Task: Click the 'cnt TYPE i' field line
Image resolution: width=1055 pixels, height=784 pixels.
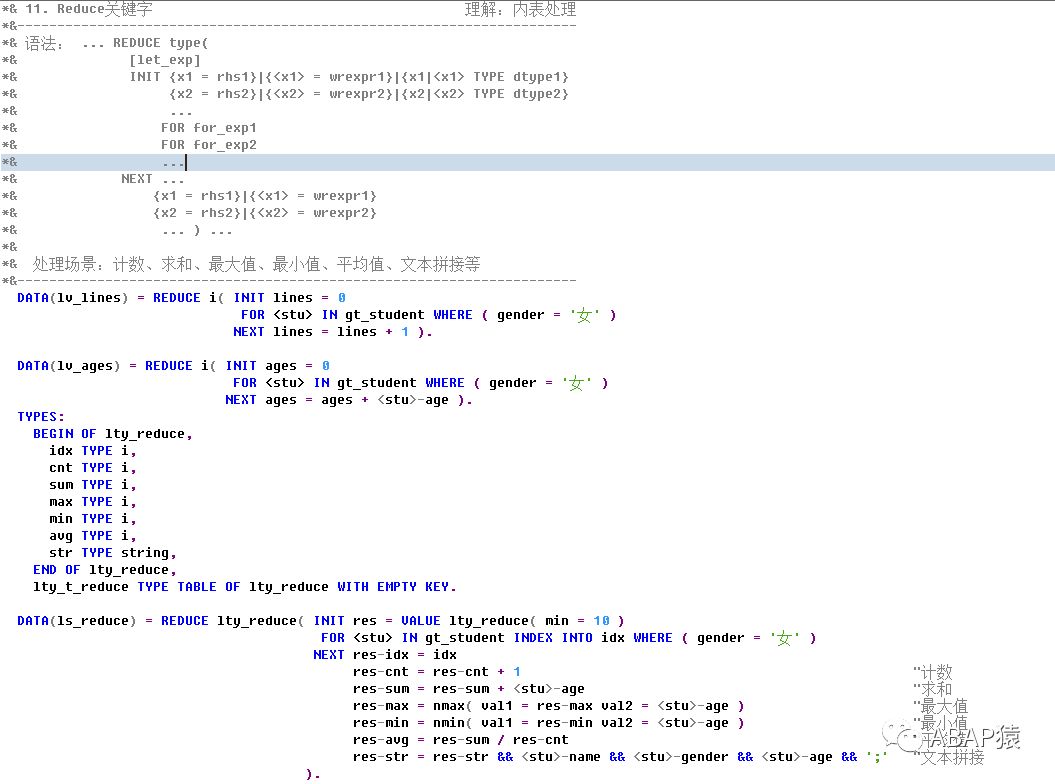Action: pyautogui.click(x=93, y=468)
